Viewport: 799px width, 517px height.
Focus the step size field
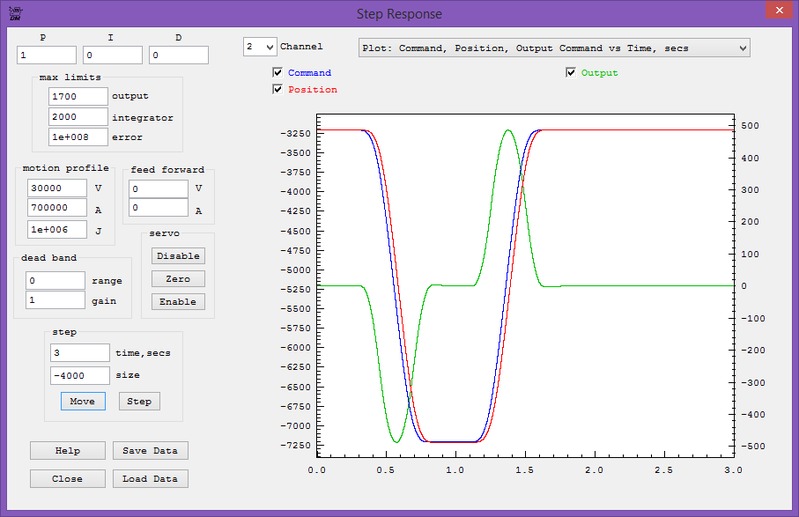tap(79, 375)
